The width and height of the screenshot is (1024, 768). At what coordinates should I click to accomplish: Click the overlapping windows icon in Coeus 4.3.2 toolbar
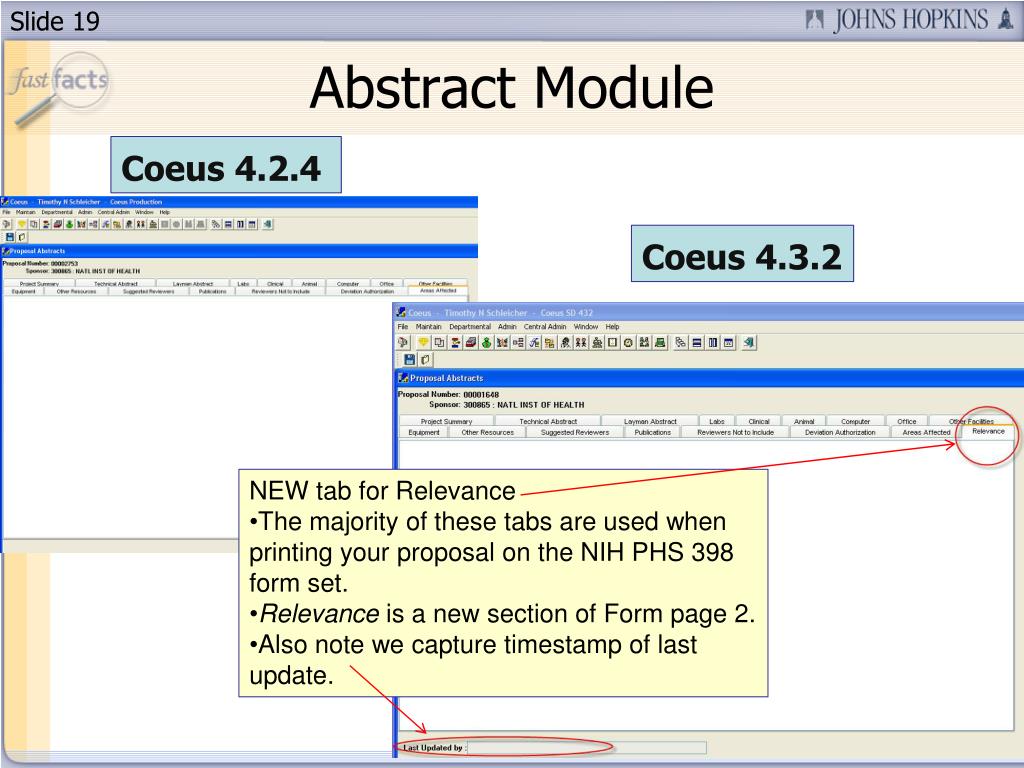(x=439, y=342)
